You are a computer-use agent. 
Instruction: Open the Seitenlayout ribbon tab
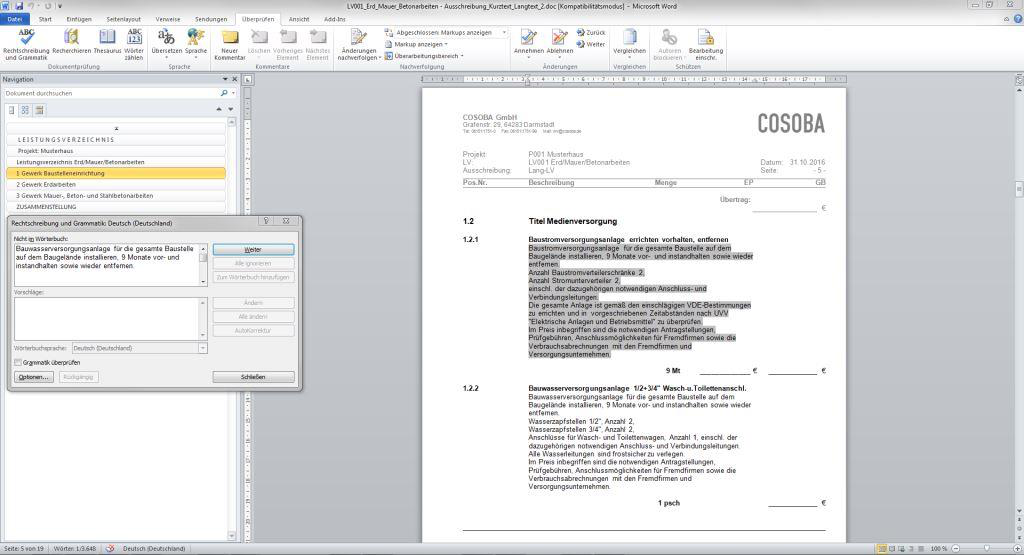[x=123, y=19]
